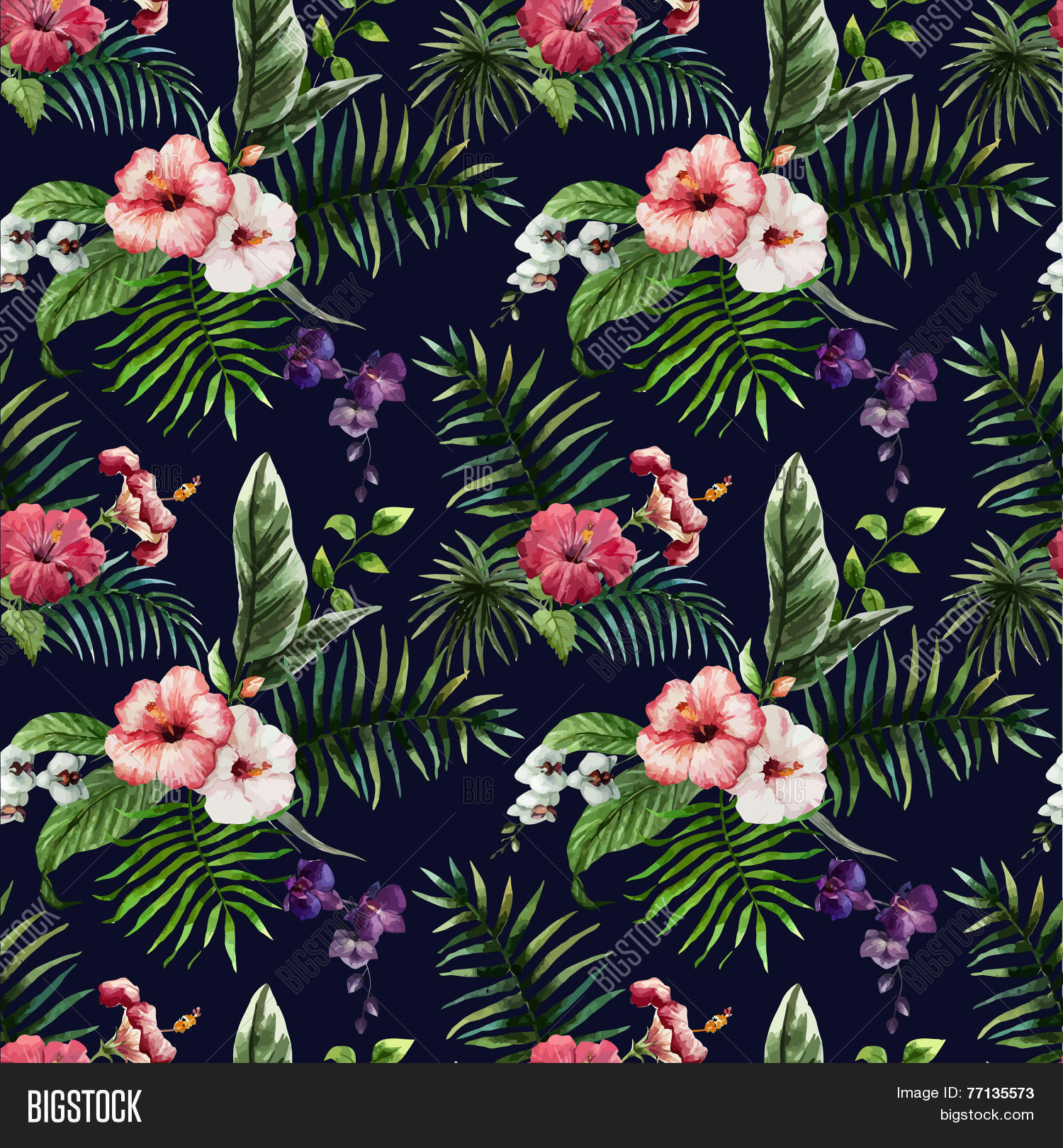Click the BIGSTOCK logo in footer
1063x1148 pixels.
(84, 1105)
